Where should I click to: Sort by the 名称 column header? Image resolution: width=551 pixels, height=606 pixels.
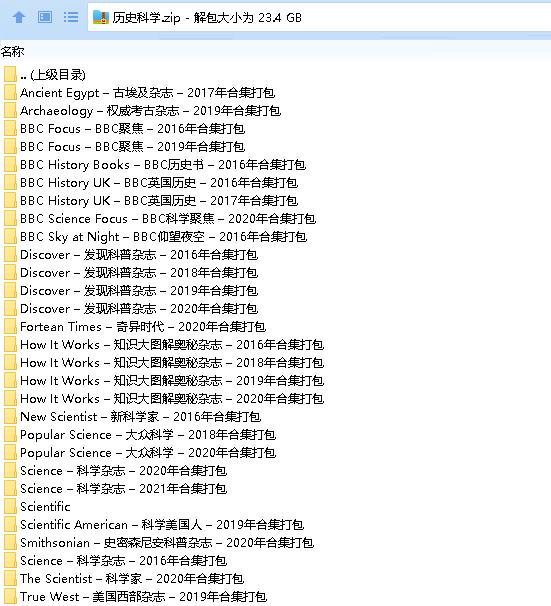click(x=12, y=51)
